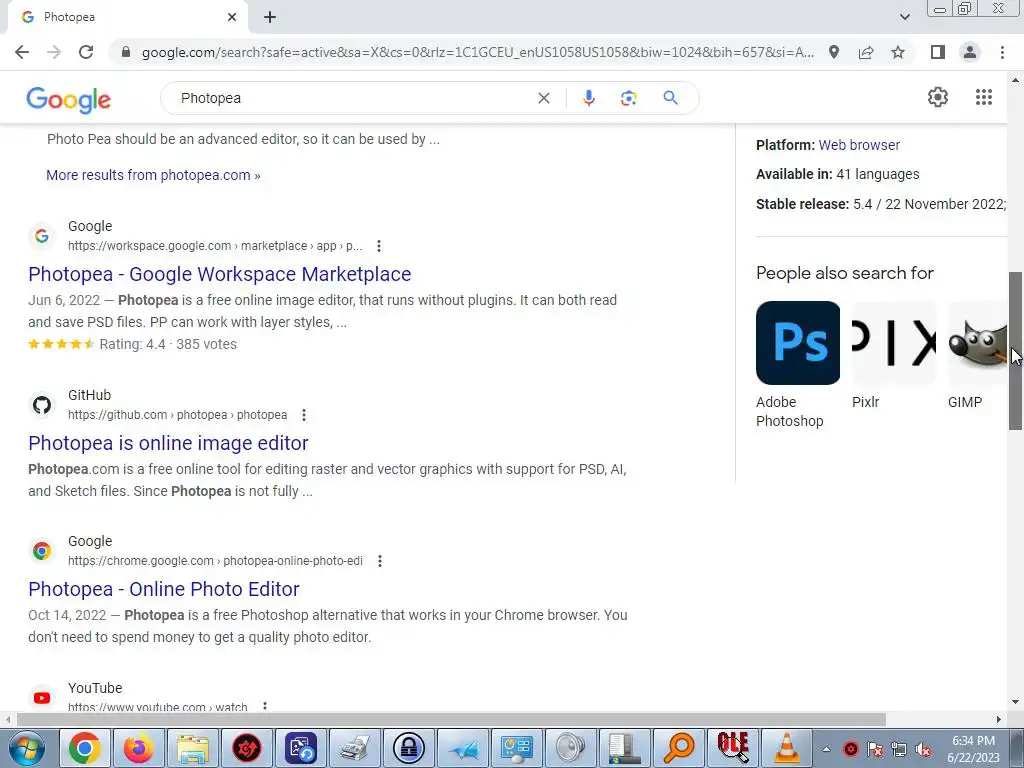Toggle Chrome side panel icon
This screenshot has width=1024, height=768.
click(x=938, y=52)
